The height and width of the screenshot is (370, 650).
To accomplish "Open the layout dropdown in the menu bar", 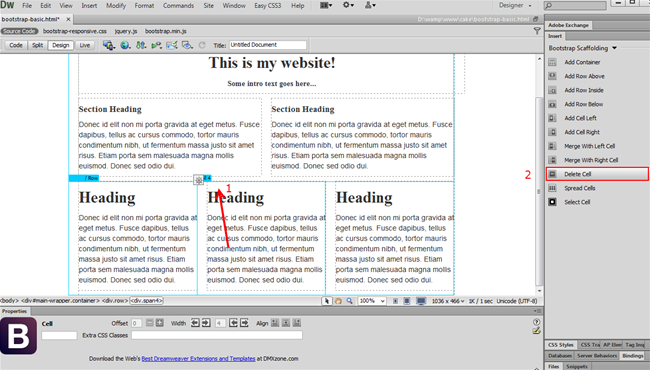I will (326, 5).
